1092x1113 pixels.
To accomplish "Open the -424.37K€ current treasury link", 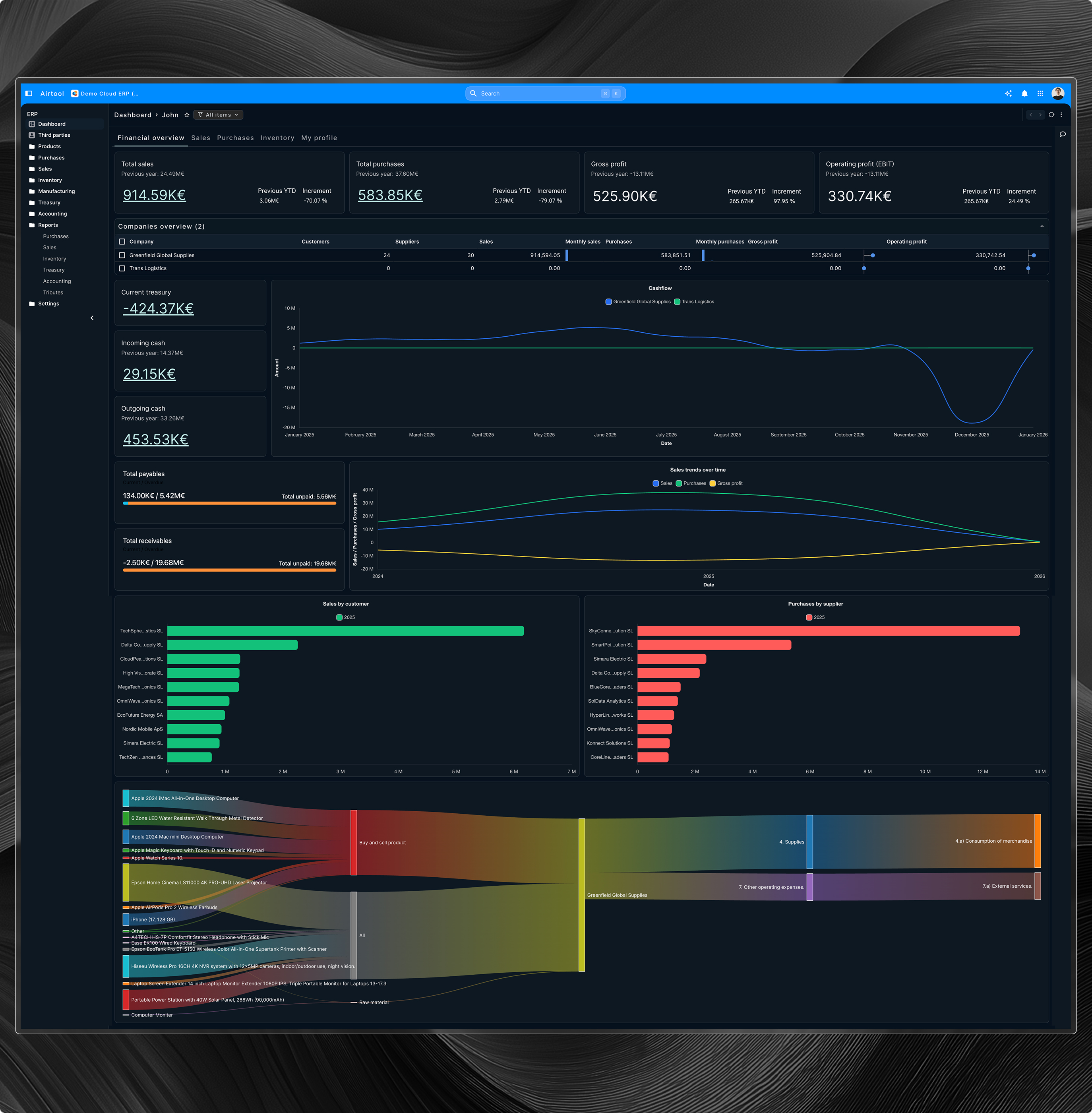I will click(x=158, y=308).
